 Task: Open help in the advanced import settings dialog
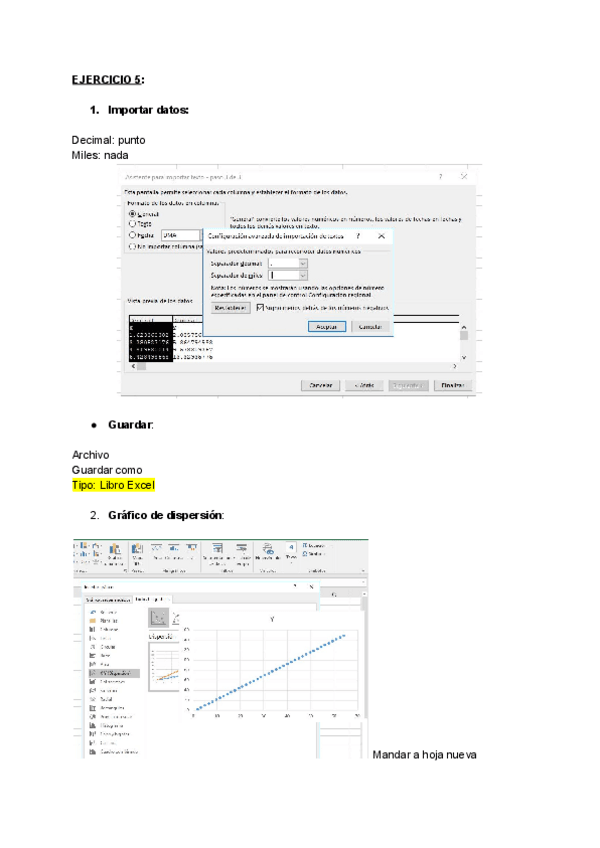(358, 237)
